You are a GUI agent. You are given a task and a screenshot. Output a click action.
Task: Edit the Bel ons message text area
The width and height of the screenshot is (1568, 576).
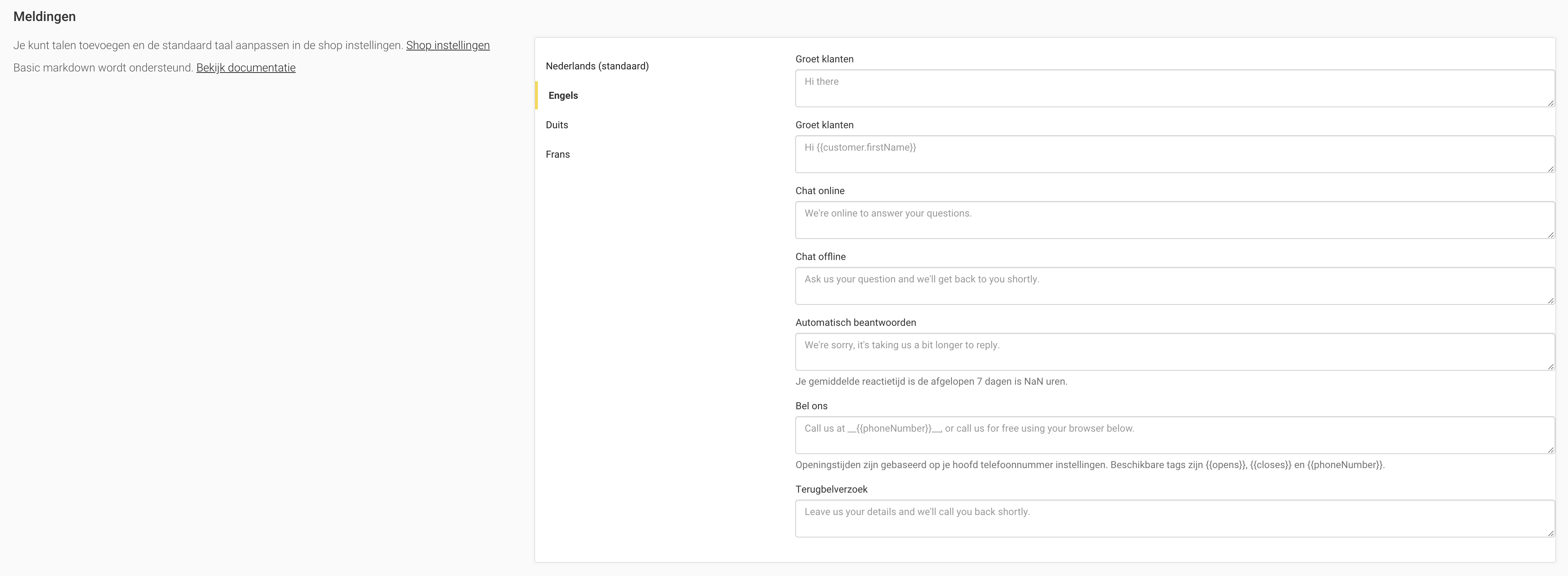[x=1175, y=435]
